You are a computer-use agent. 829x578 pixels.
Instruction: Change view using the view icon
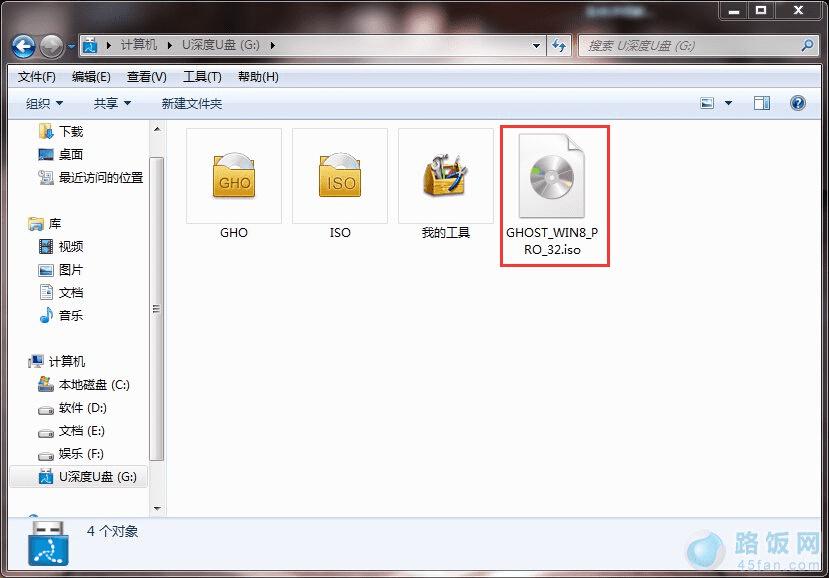click(707, 103)
